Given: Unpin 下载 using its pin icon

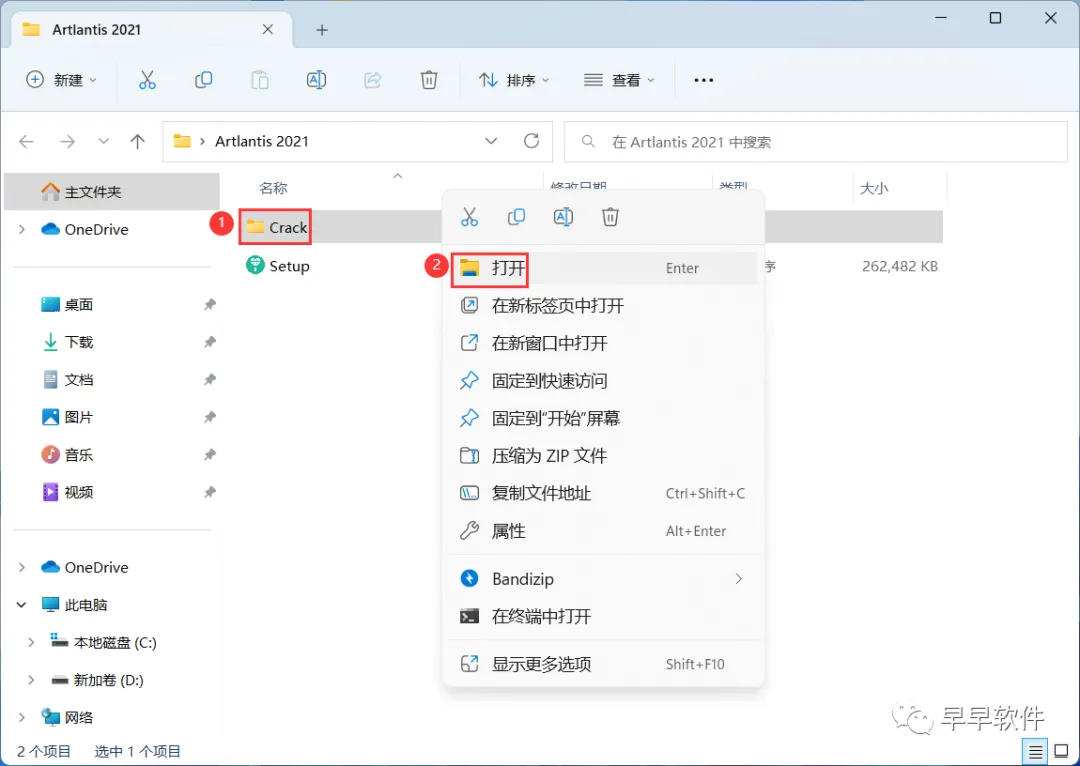Looking at the screenshot, I should [210, 342].
